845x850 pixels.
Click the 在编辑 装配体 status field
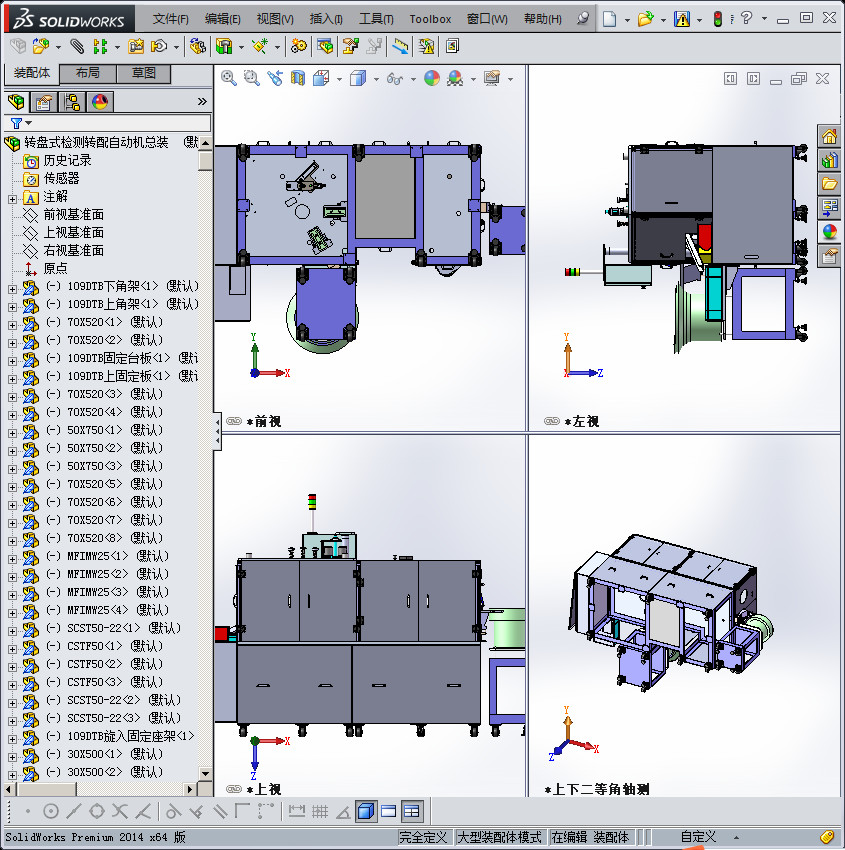pyautogui.click(x=590, y=838)
